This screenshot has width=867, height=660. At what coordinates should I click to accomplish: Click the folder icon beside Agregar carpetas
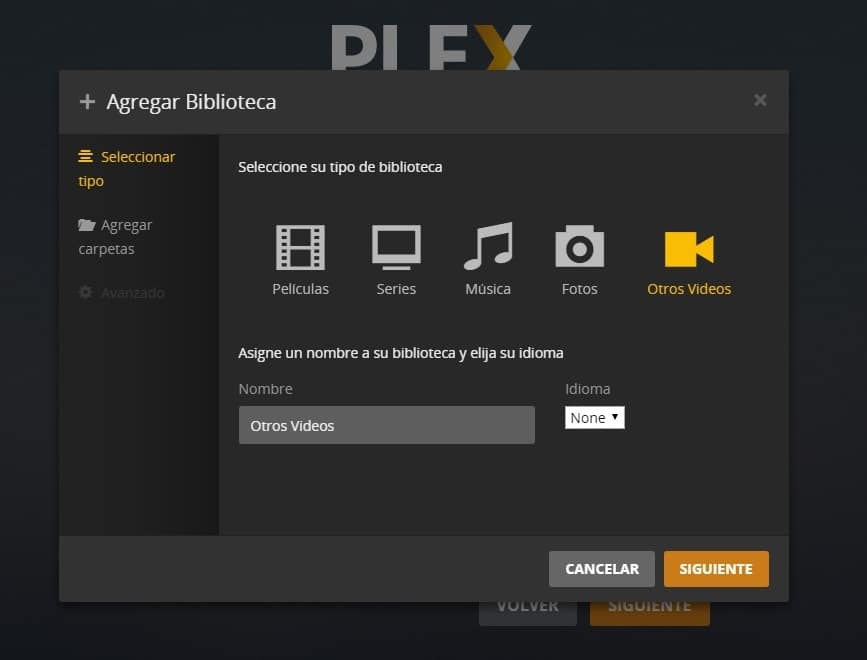point(87,225)
